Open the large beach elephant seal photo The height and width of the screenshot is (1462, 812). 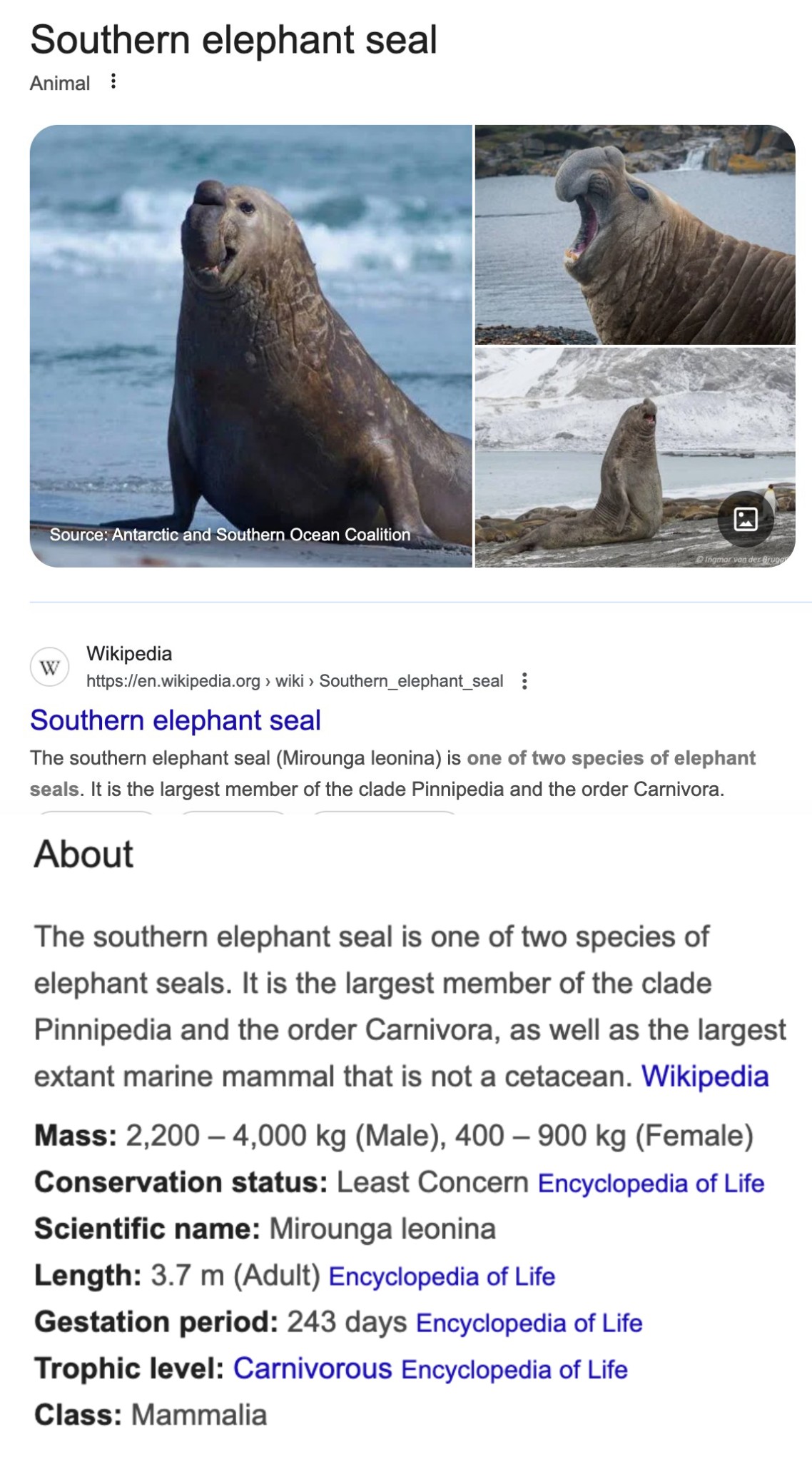250,346
